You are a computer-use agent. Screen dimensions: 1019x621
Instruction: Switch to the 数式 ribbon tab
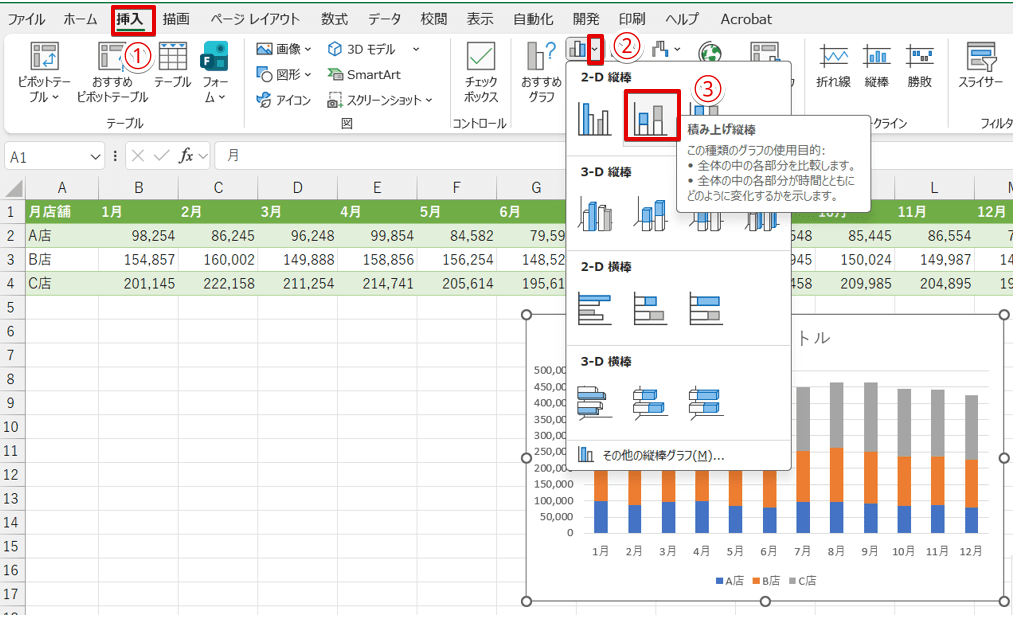(334, 19)
